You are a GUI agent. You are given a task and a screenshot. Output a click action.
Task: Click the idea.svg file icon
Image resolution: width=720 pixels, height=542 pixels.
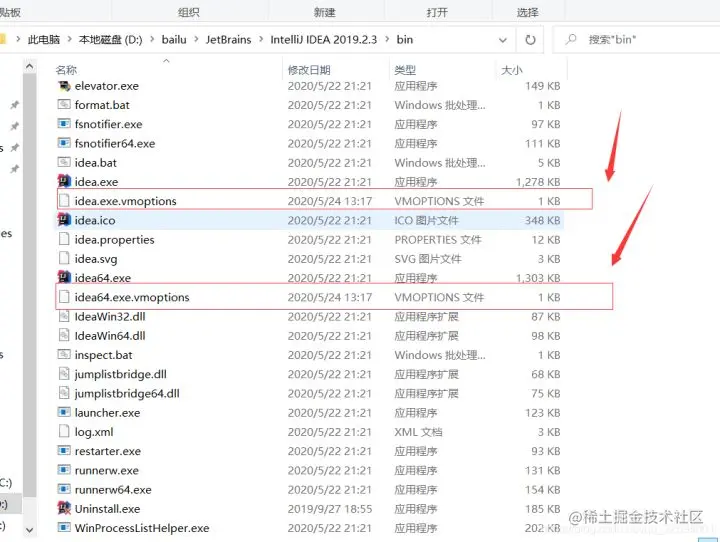click(x=64, y=259)
